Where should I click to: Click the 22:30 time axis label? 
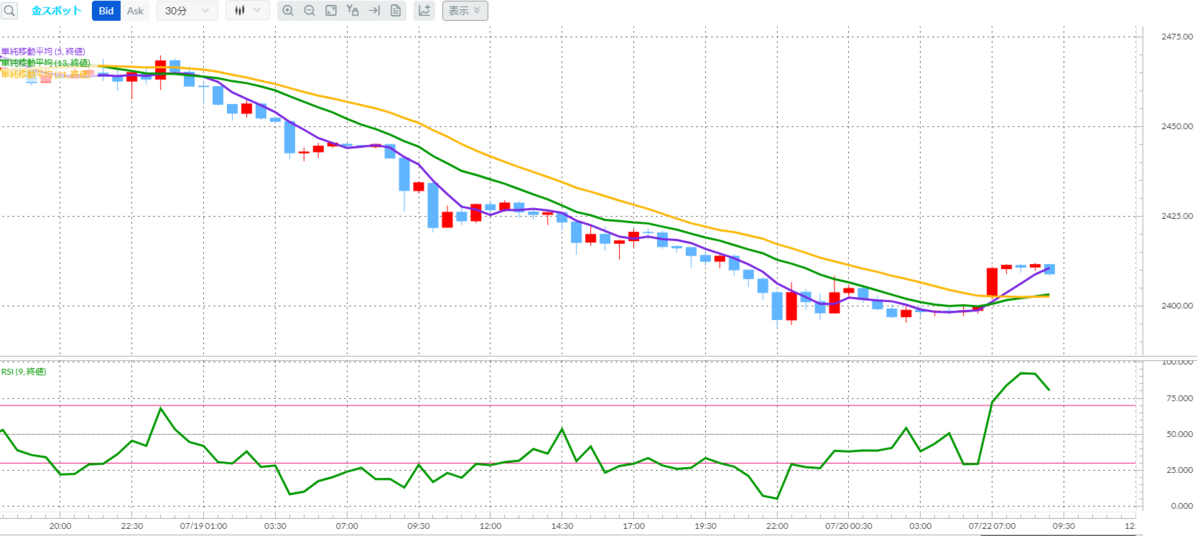pos(132,525)
